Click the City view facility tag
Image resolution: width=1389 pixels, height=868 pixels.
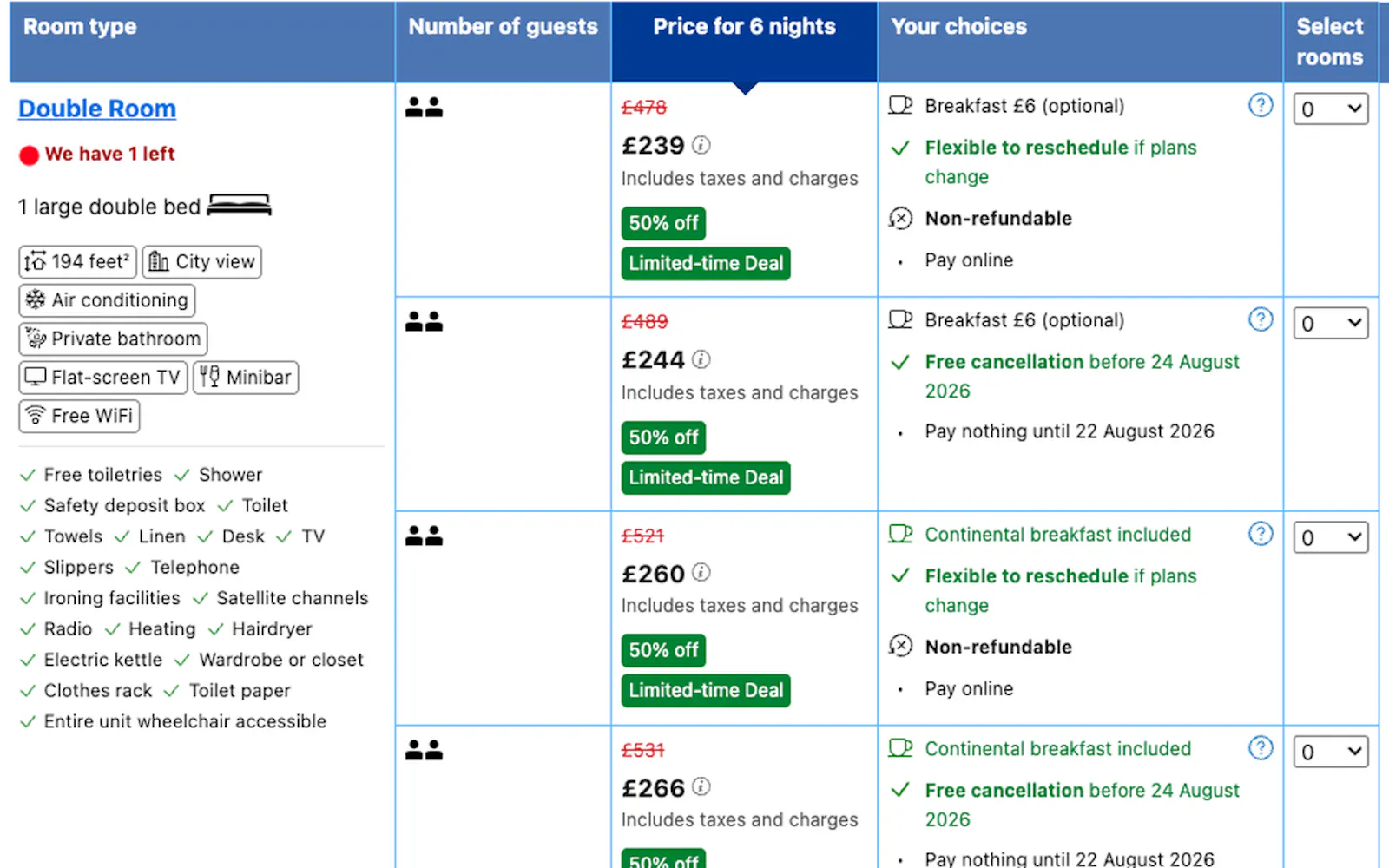click(201, 261)
